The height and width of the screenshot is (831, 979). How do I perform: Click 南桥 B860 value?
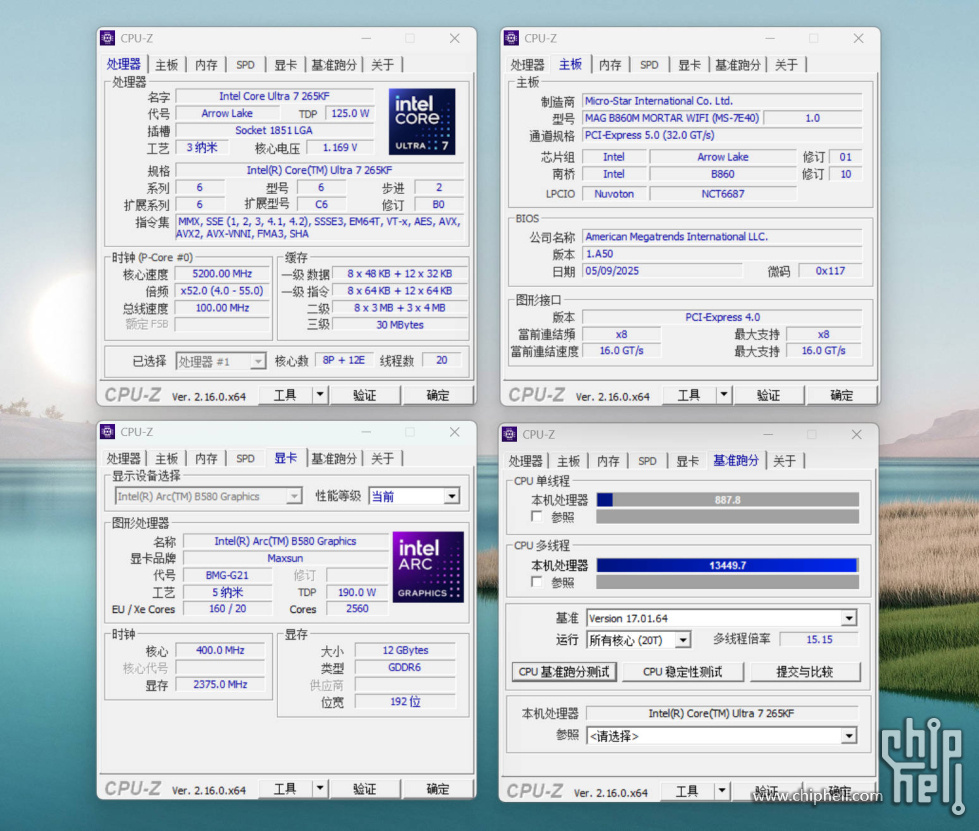click(722, 174)
